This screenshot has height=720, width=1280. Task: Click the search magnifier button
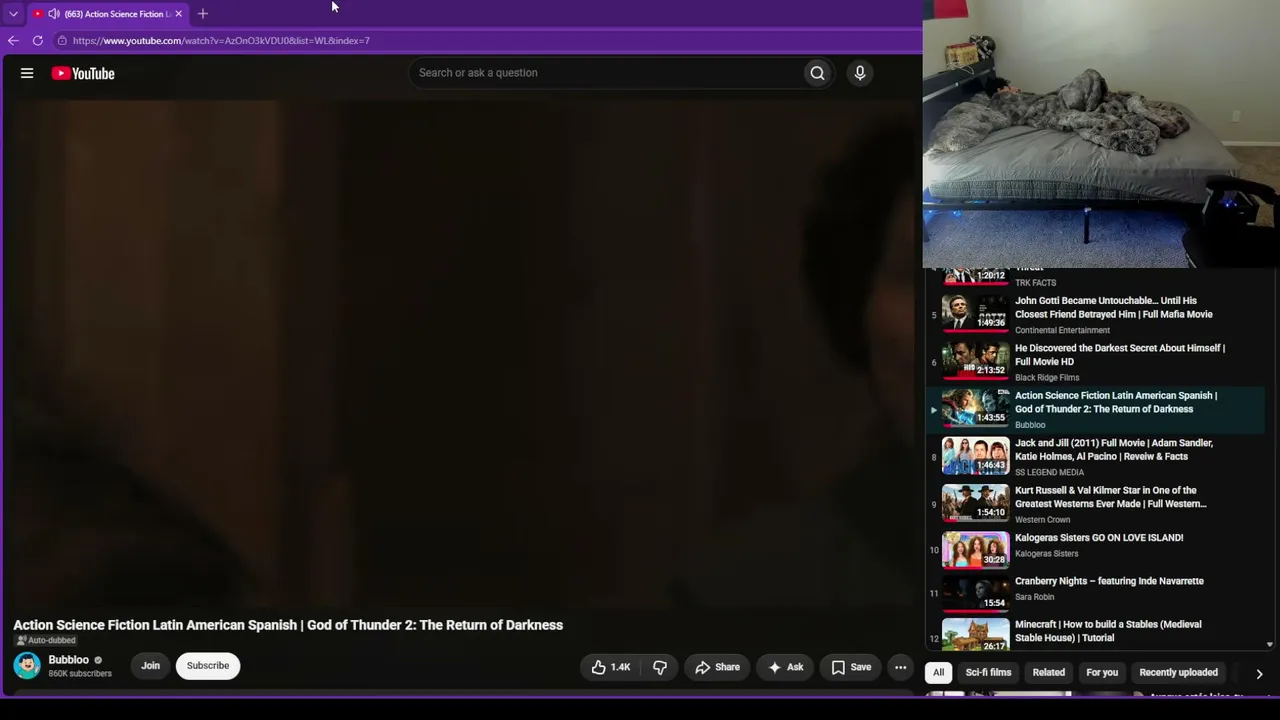pos(817,73)
